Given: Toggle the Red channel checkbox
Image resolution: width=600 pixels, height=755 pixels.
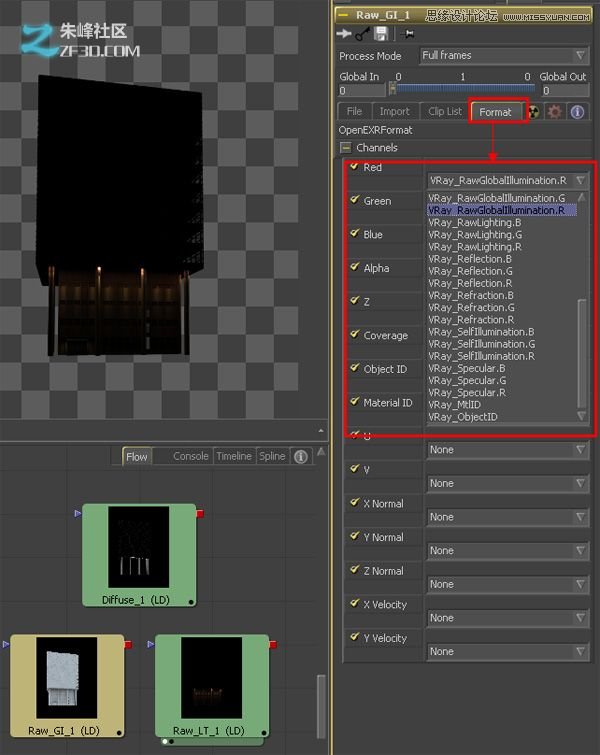Looking at the screenshot, I should 354,166.
